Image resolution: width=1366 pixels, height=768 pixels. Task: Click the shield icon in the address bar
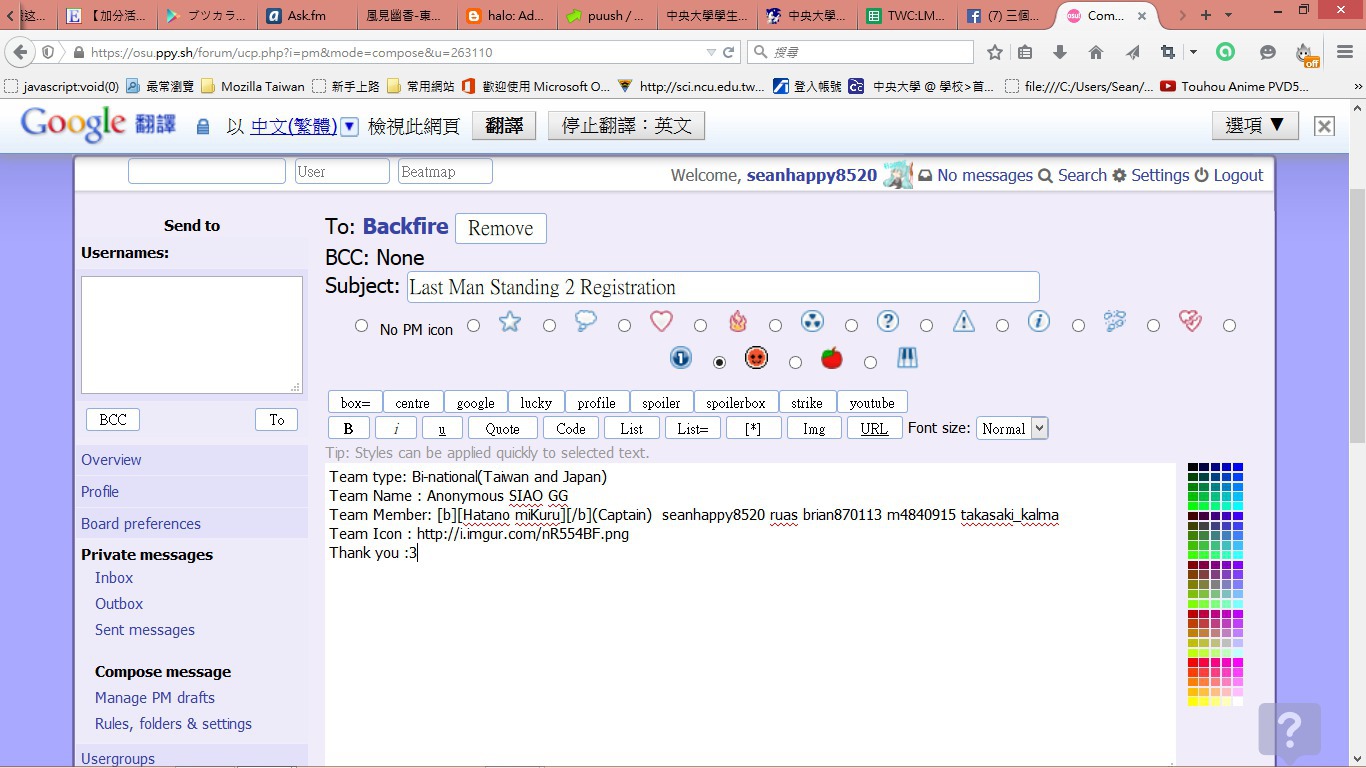tap(48, 52)
